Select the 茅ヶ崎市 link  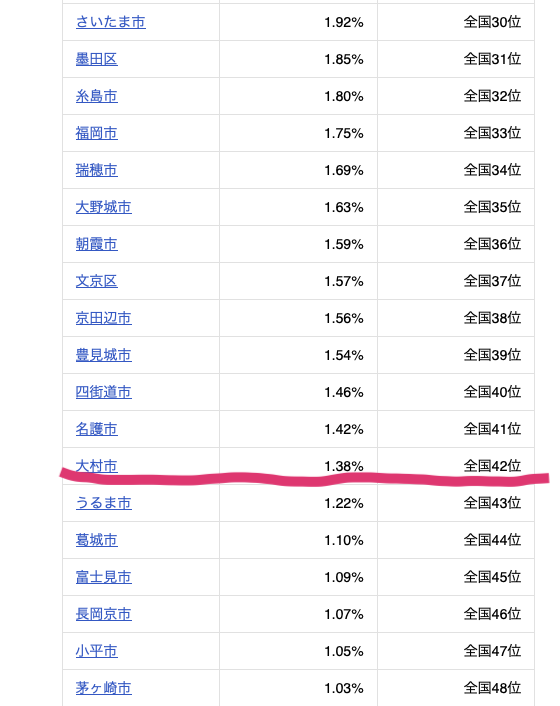click(104, 688)
